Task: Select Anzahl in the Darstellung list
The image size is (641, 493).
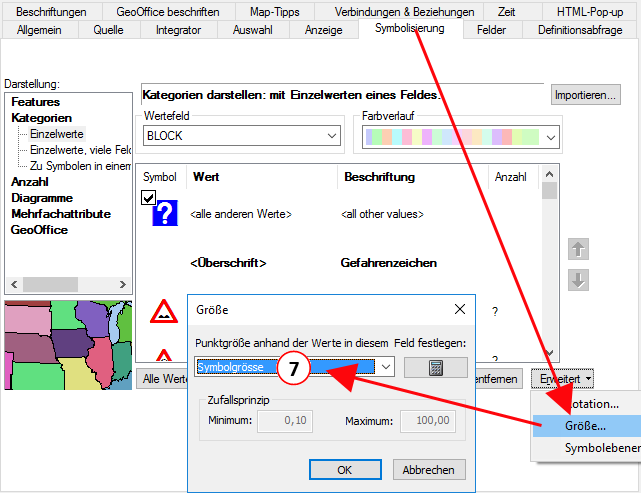Action: (30, 182)
